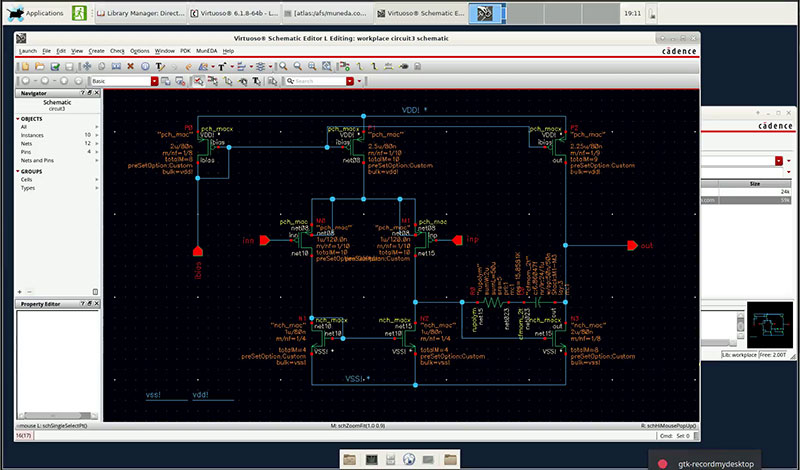Click the save workspace icon beside Basic dropdown
The height and width of the screenshot is (470, 800).
[x=165, y=81]
